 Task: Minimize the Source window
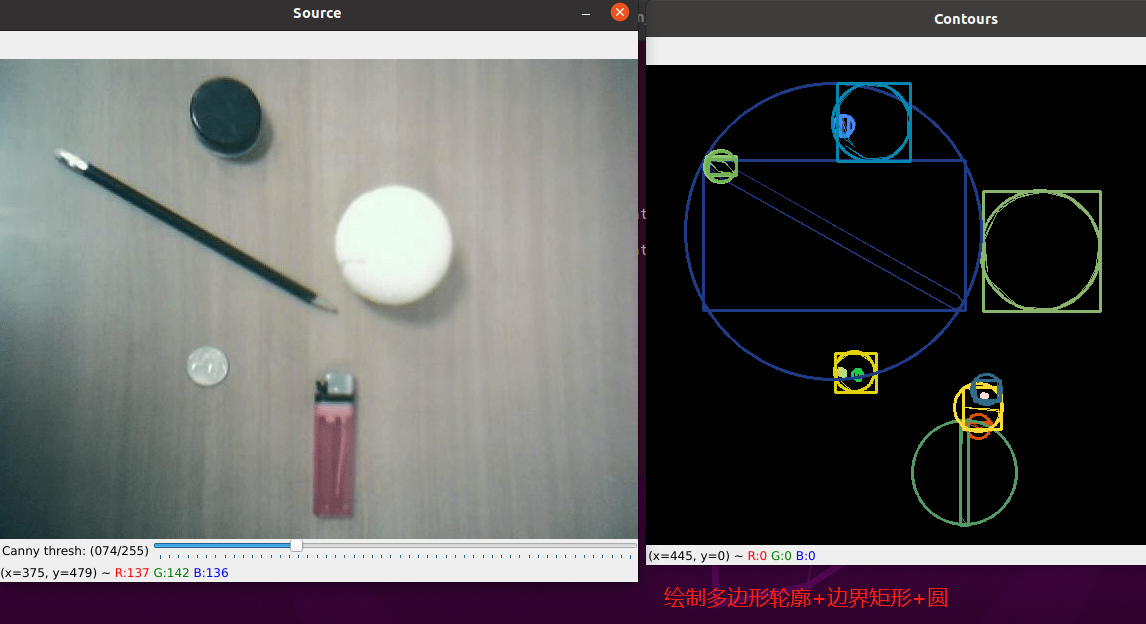click(x=586, y=13)
